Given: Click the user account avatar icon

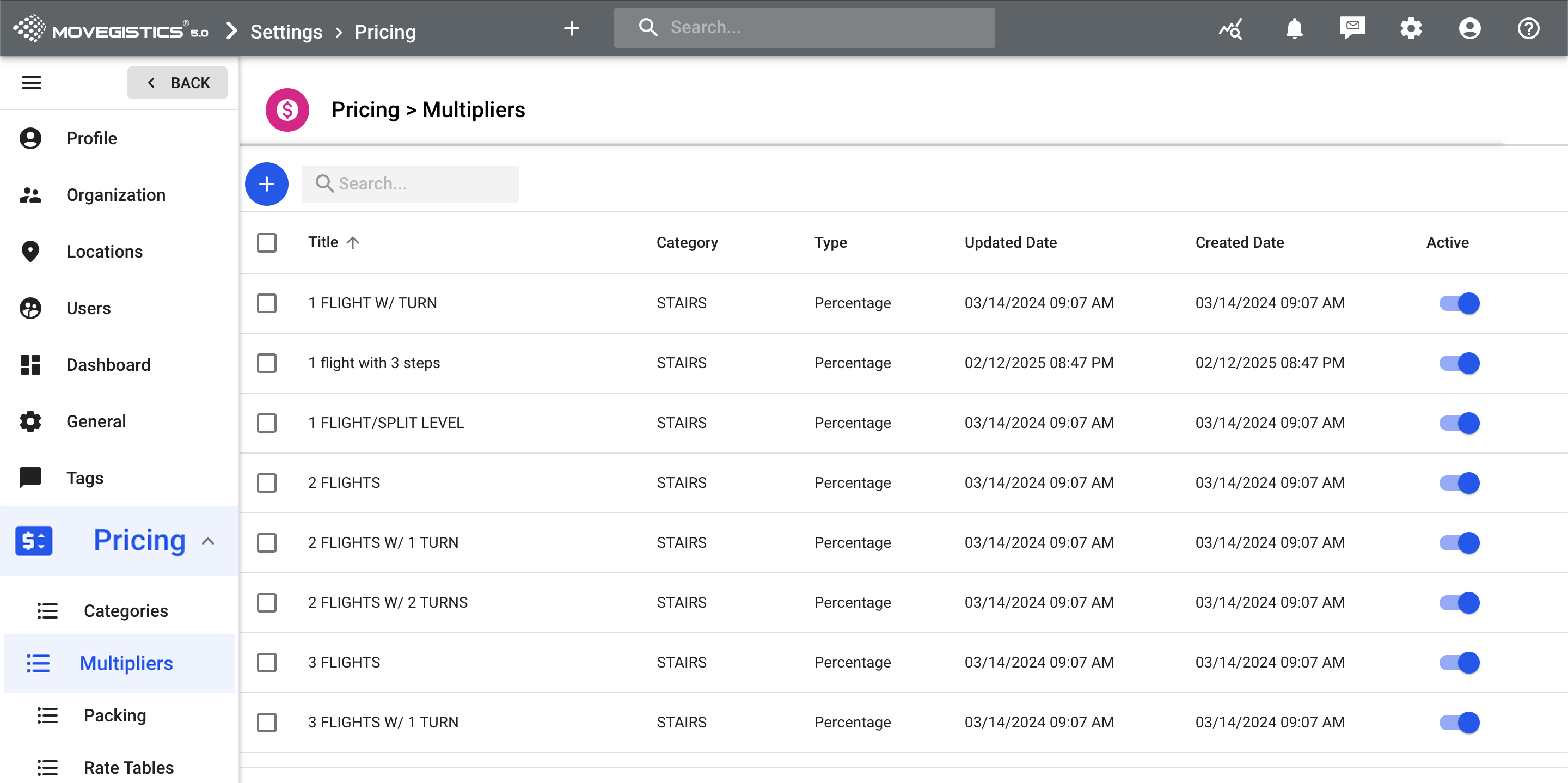Looking at the screenshot, I should [1469, 29].
